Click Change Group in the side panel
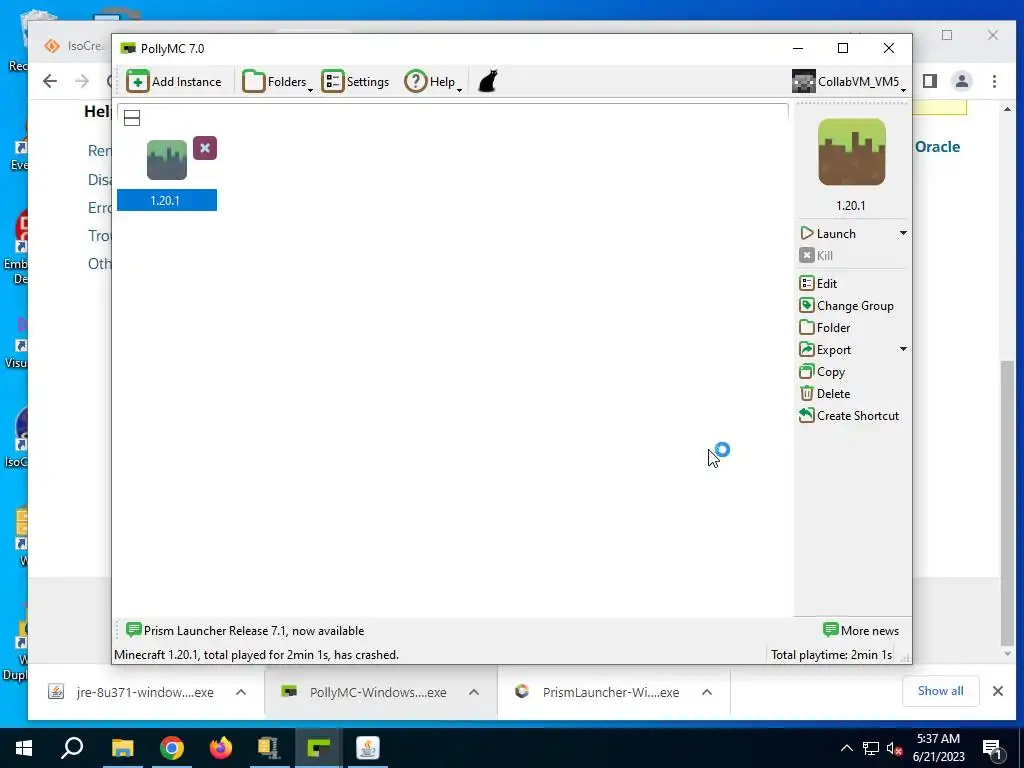The height and width of the screenshot is (768, 1024). point(846,306)
